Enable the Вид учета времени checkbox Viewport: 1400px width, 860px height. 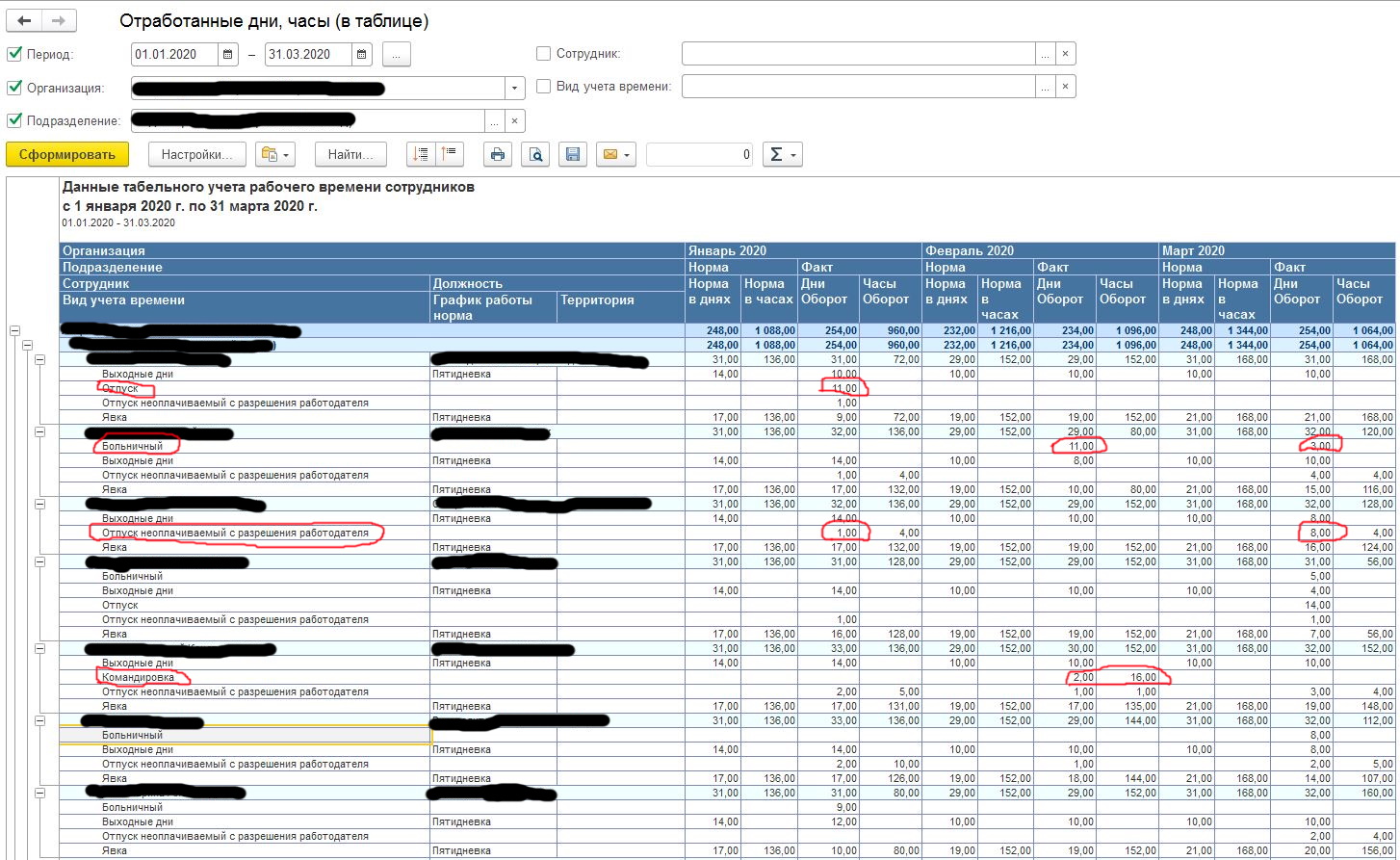543,87
